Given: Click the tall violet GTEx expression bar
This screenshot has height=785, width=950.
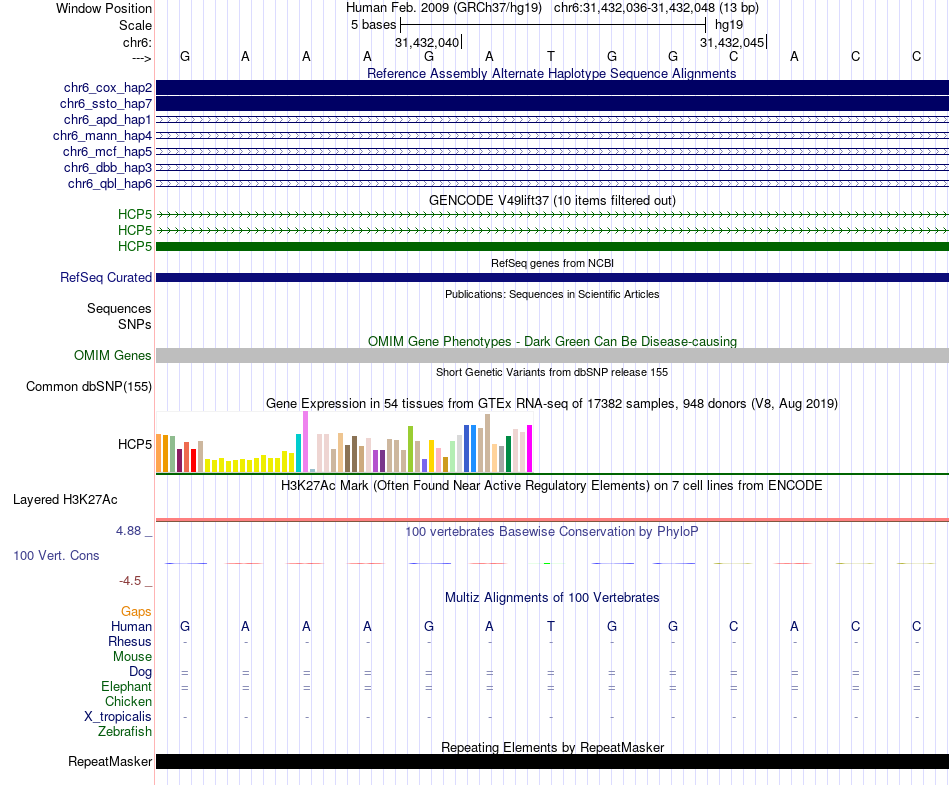Looking at the screenshot, I should pyautogui.click(x=305, y=442).
